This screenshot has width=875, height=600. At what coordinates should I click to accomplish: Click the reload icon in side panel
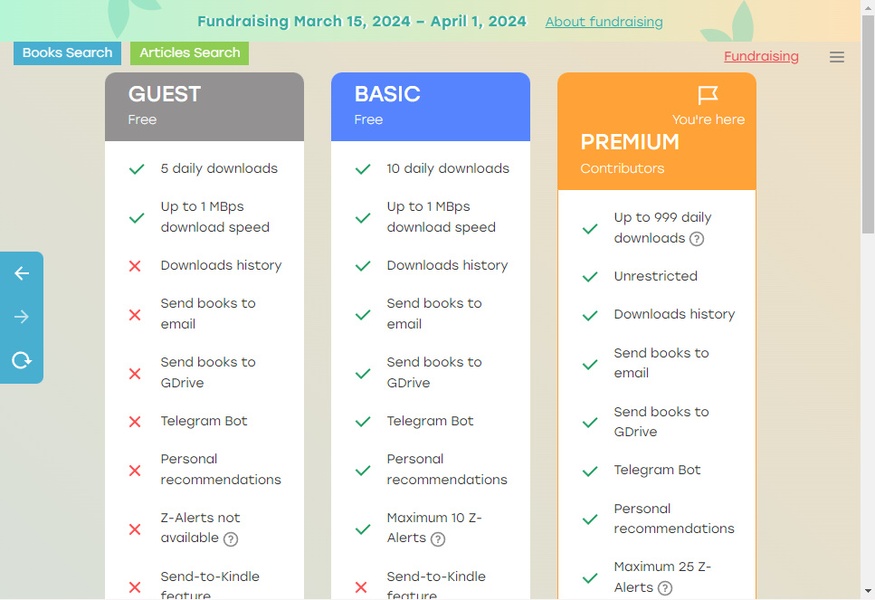[x=22, y=361]
